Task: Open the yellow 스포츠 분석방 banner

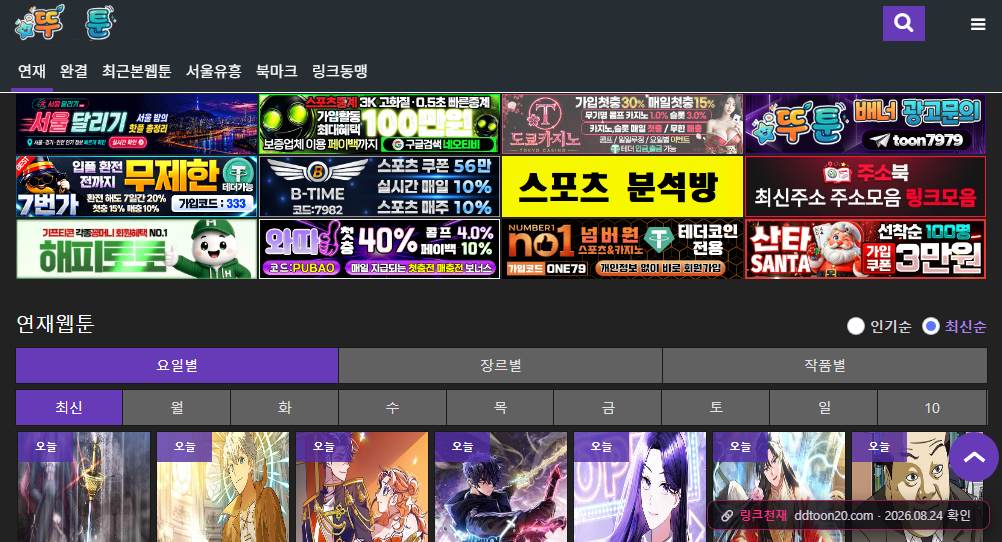Action: pos(622,187)
